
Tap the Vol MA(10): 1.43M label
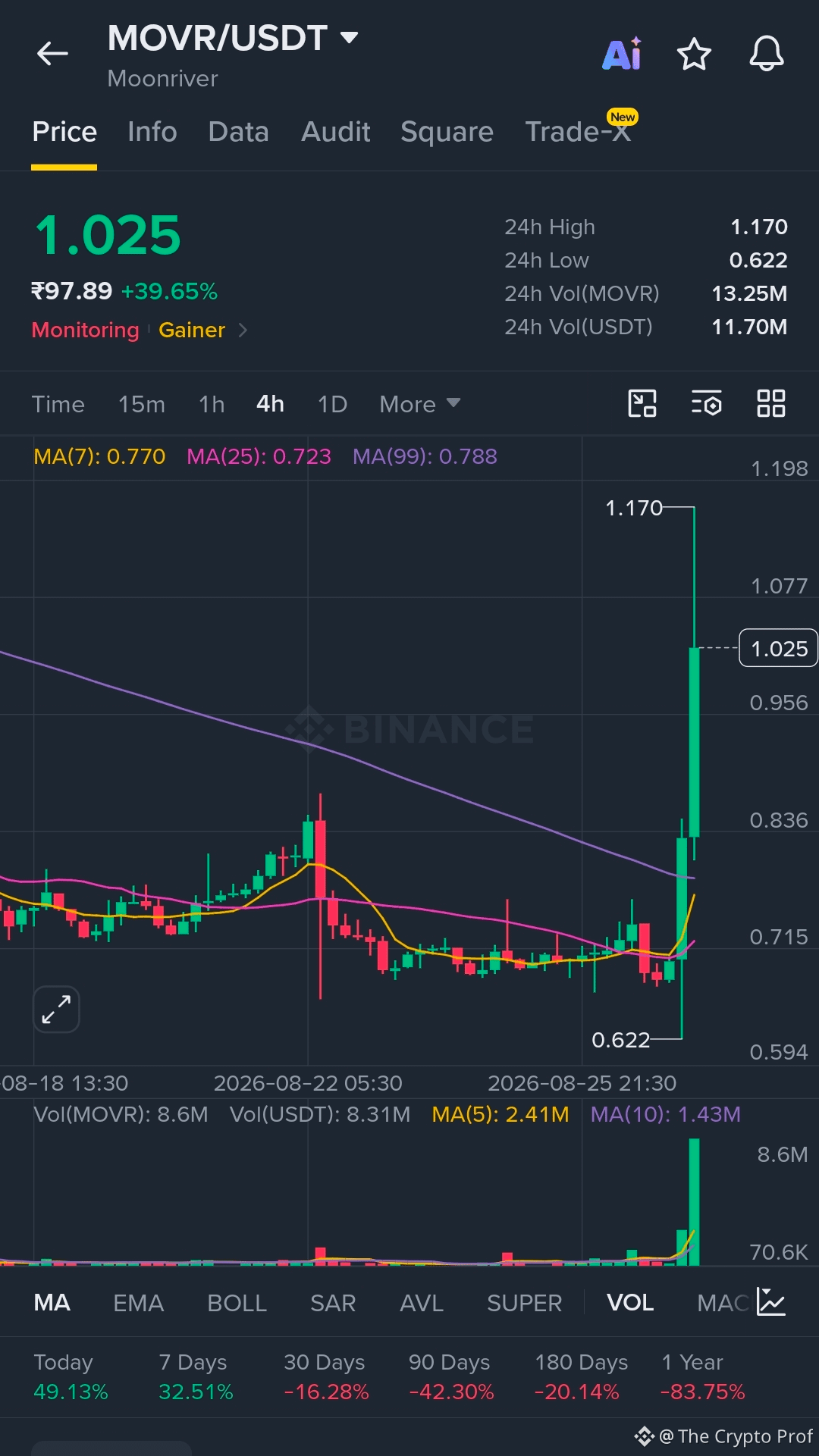pyautogui.click(x=666, y=1114)
